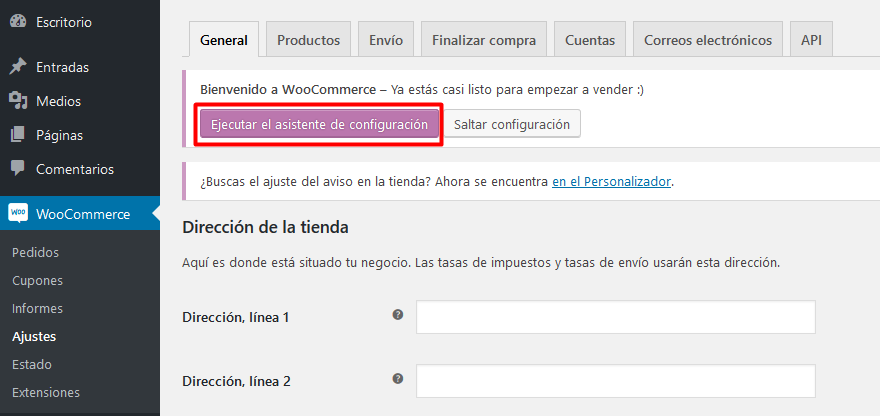The image size is (880, 416).
Task: Click the Saltar configuración button
Action: point(512,124)
